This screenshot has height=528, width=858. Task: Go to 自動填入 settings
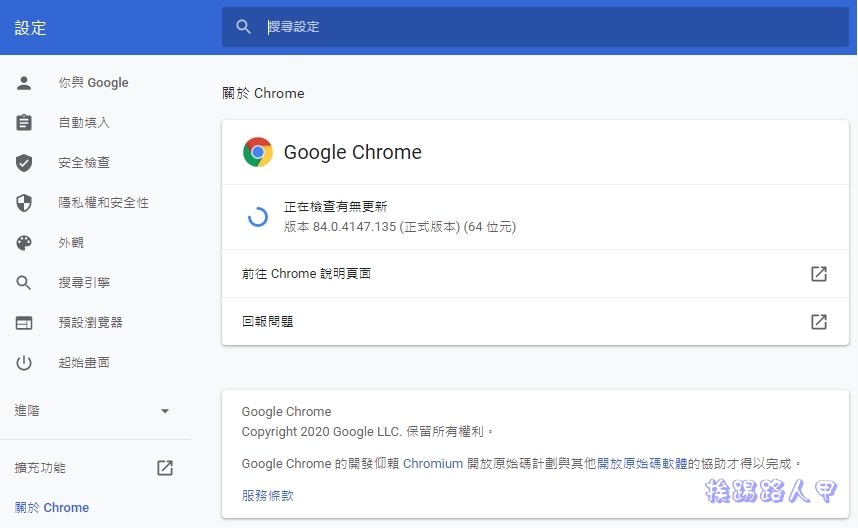(84, 123)
